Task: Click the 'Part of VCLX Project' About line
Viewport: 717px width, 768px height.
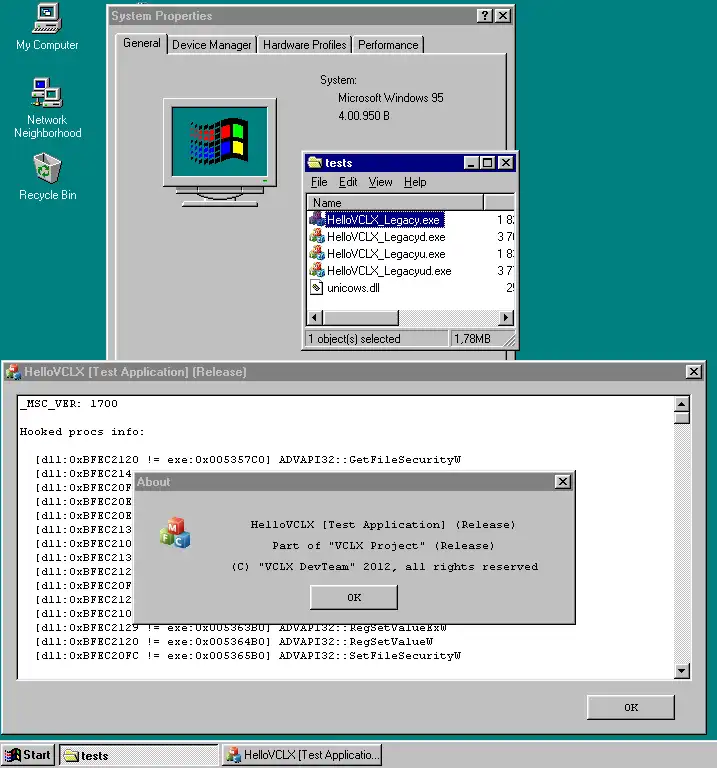Action: pyautogui.click(x=383, y=546)
